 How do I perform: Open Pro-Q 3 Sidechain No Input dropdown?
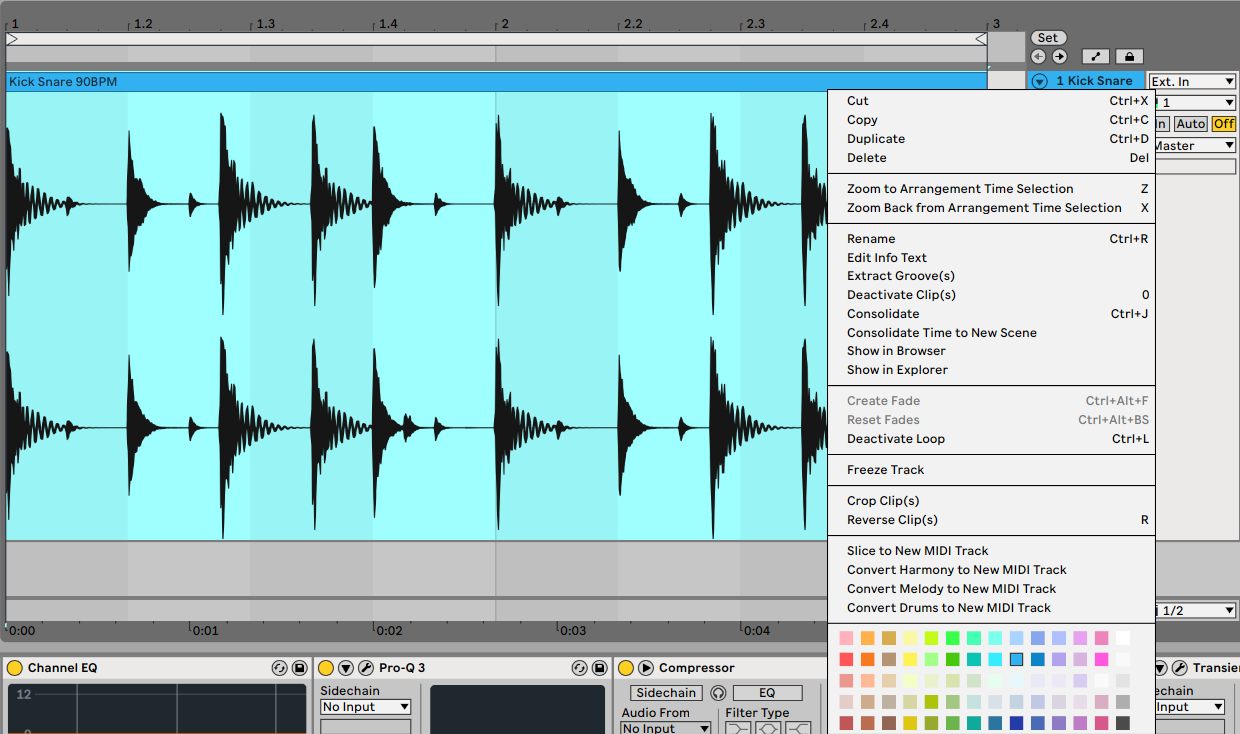(365, 707)
